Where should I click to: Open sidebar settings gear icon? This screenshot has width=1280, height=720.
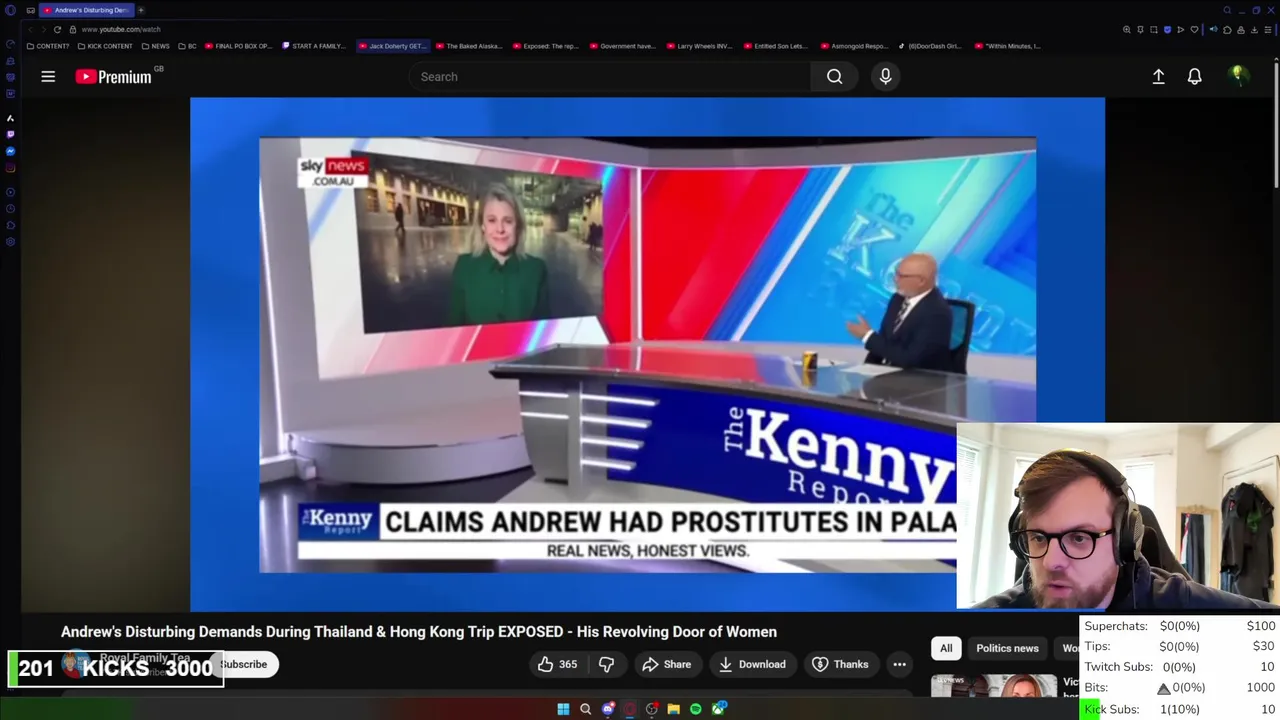tap(10, 242)
